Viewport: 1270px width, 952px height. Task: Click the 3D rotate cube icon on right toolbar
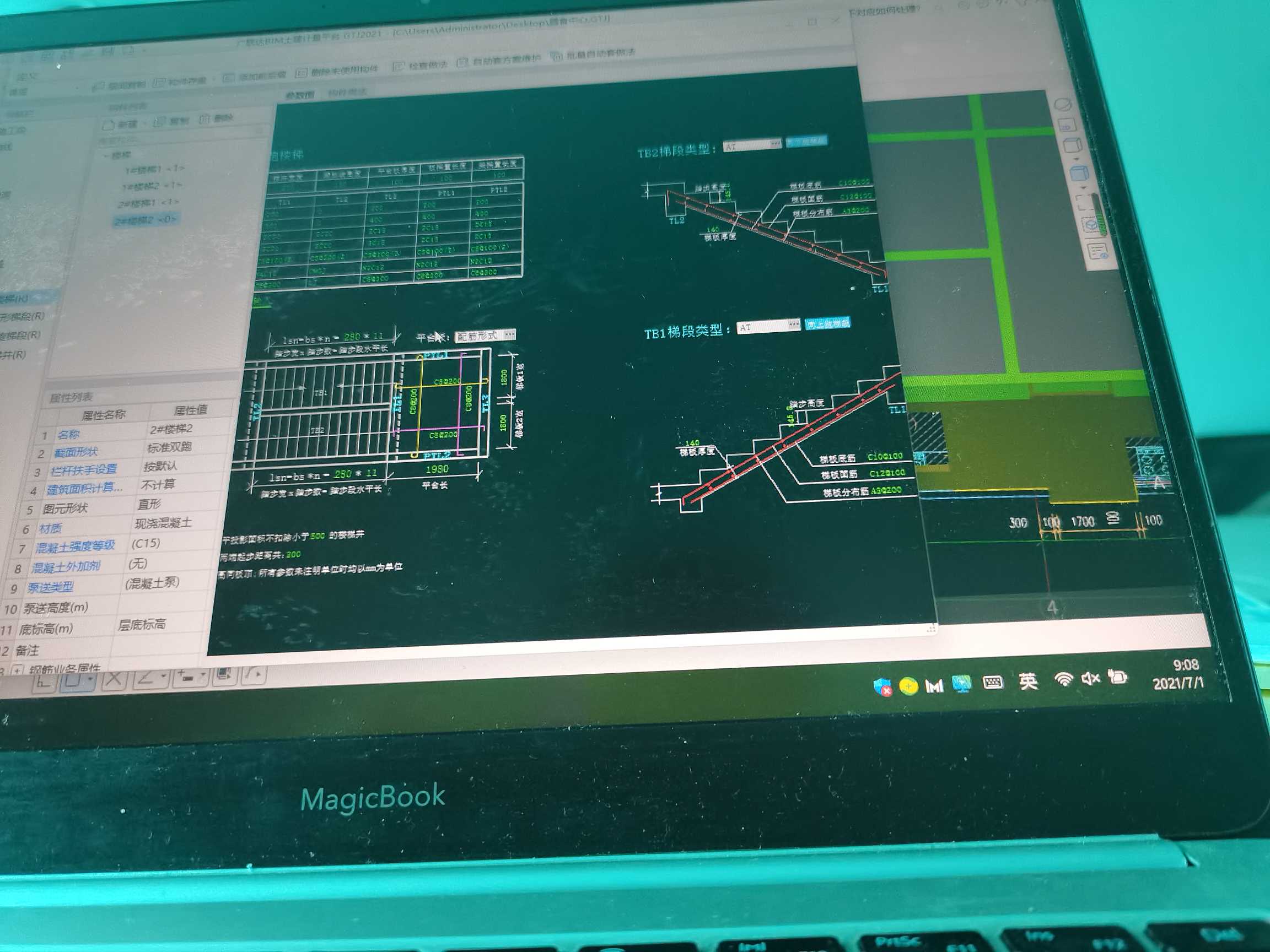1091,225
